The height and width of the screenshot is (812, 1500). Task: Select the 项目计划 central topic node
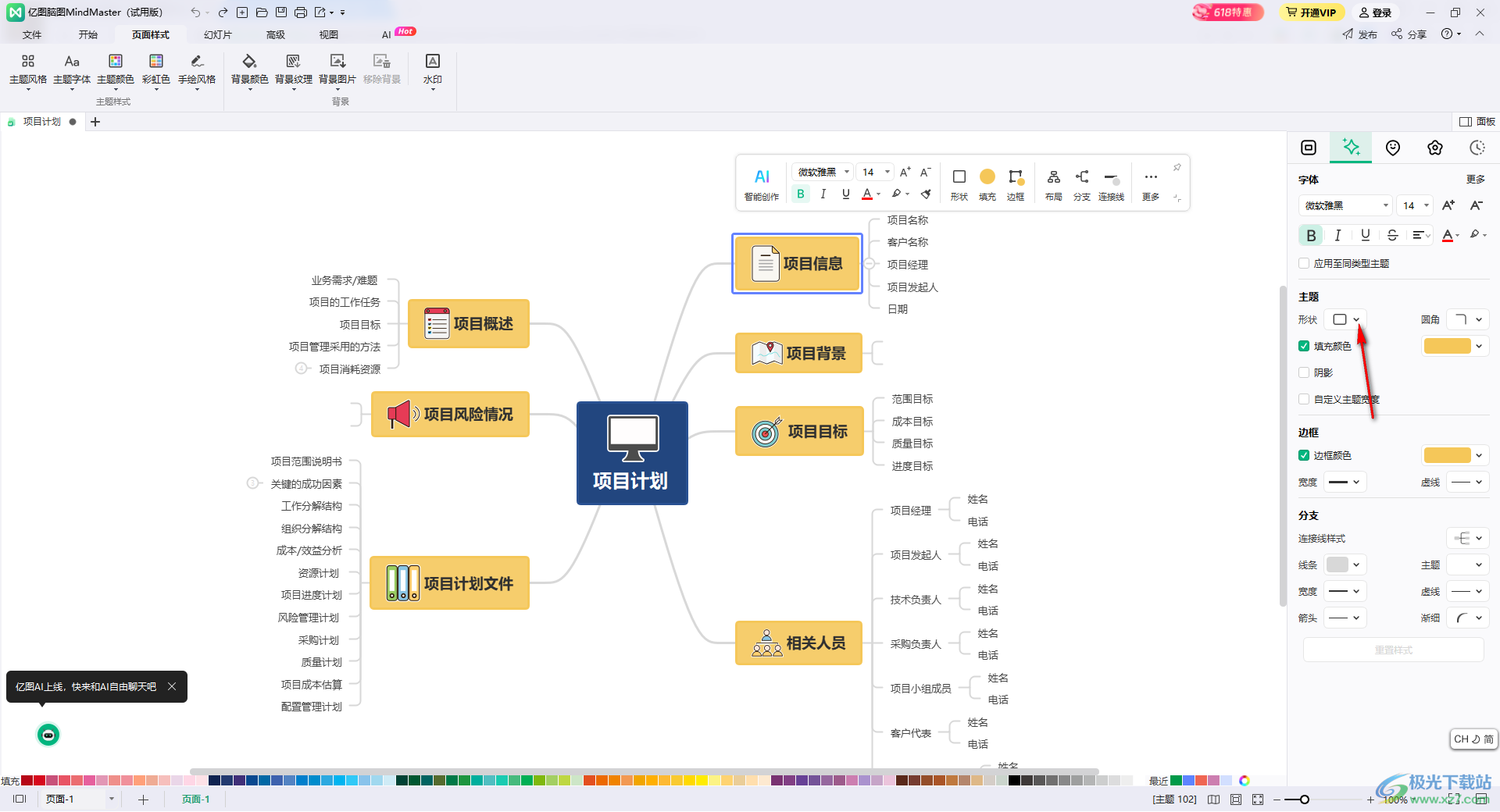[632, 453]
